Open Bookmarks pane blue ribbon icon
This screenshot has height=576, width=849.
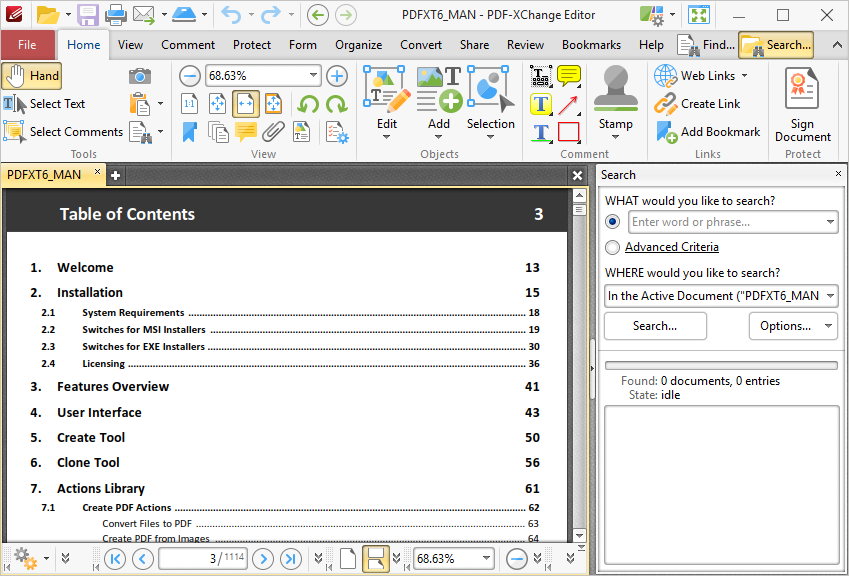click(190, 132)
